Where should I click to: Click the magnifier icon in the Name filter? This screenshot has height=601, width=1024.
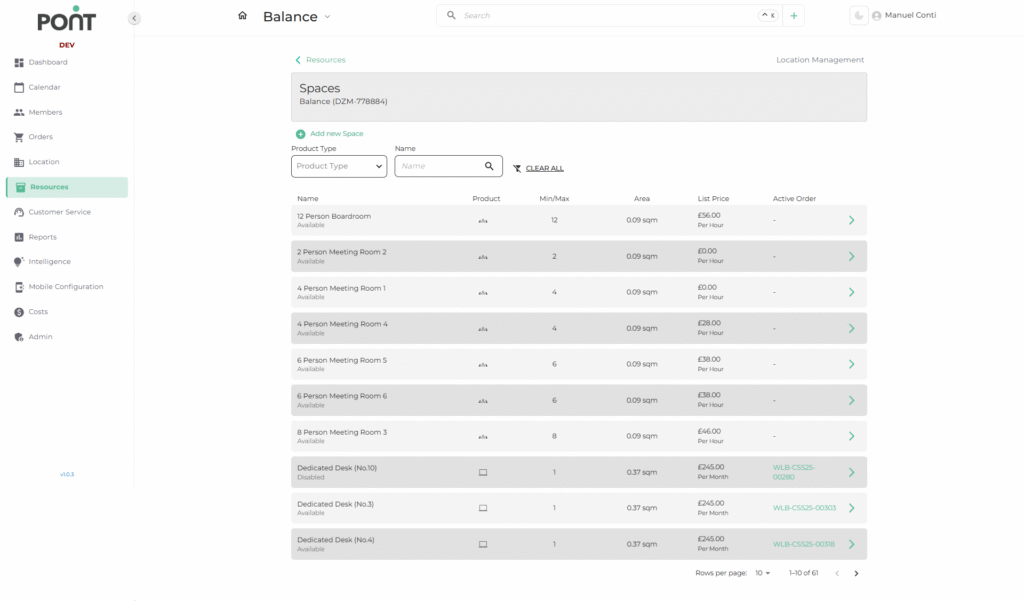tap(489, 166)
